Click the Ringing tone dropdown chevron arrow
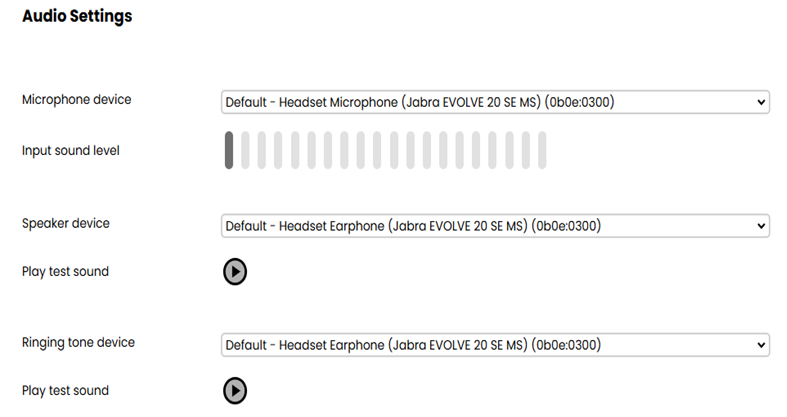787x417 pixels. [761, 345]
